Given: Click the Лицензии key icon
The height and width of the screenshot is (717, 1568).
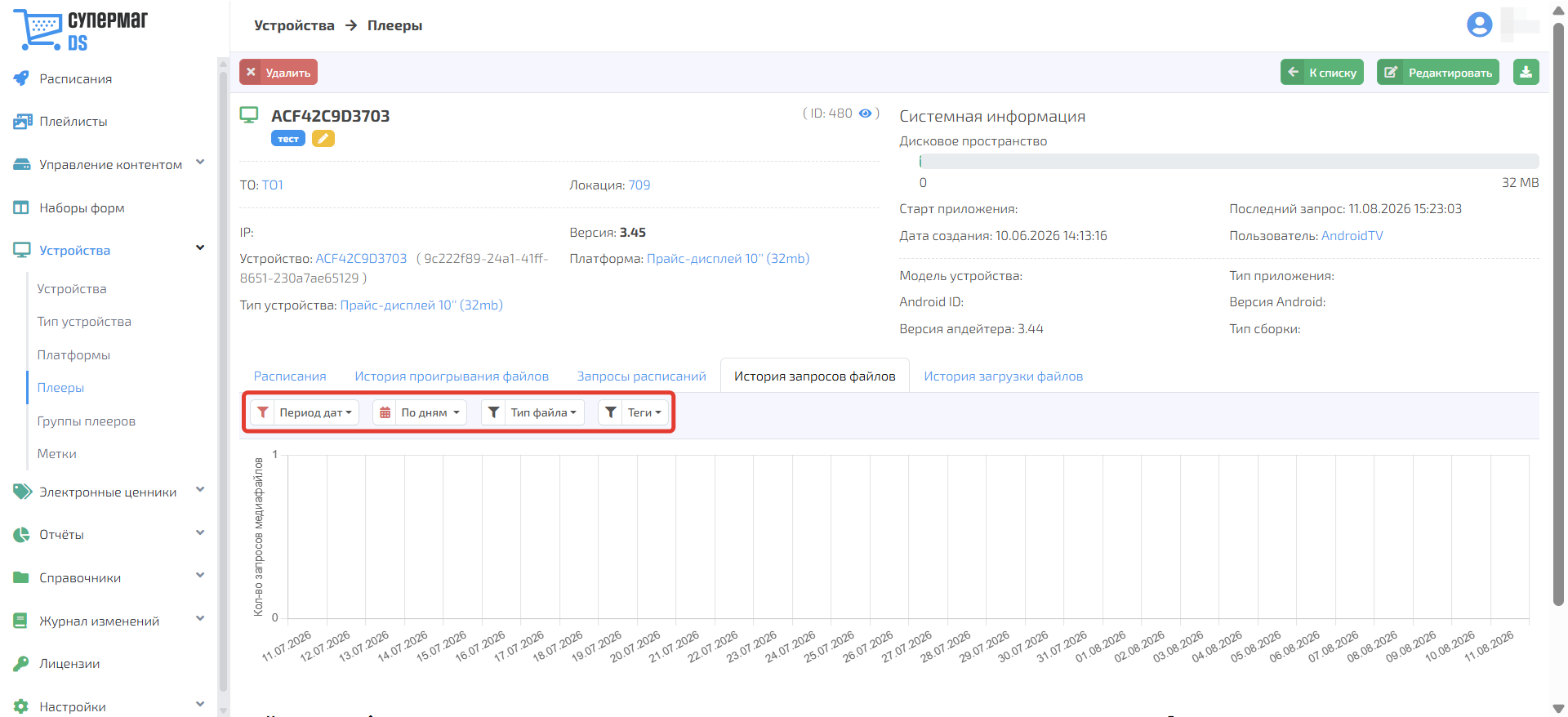Looking at the screenshot, I should (x=21, y=664).
